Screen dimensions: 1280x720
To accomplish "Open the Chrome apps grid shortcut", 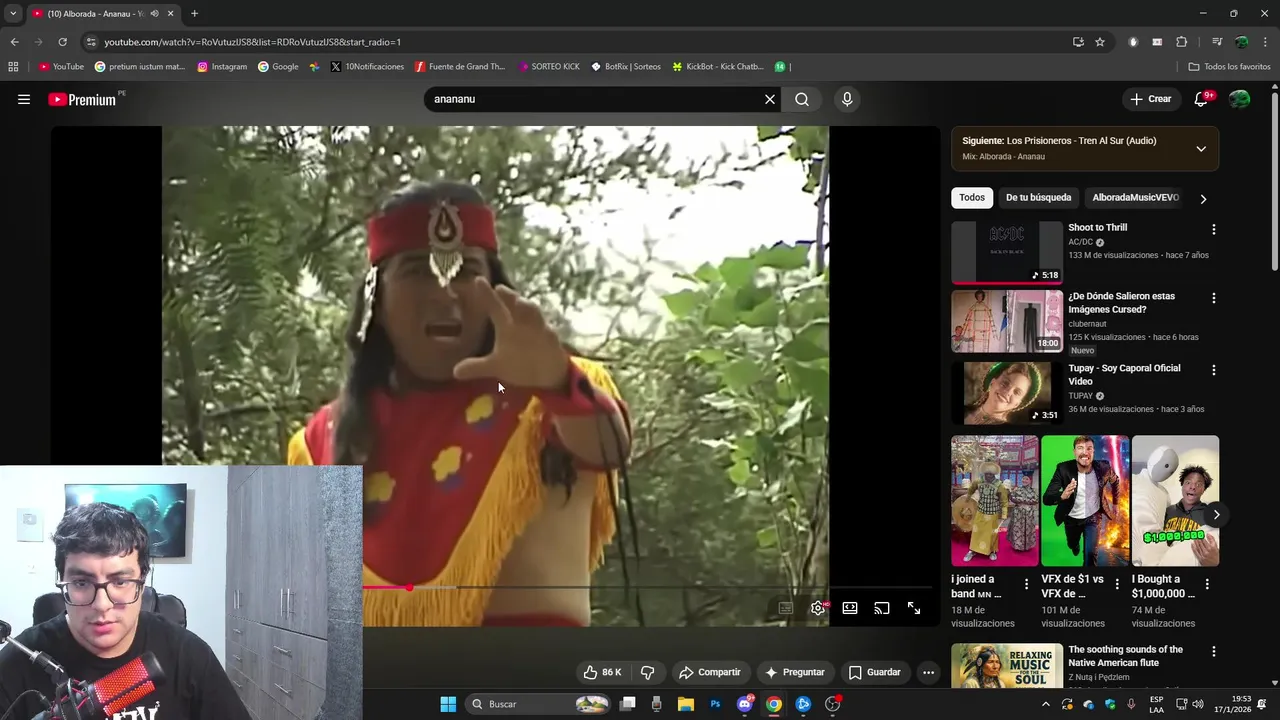I will pyautogui.click(x=13, y=67).
